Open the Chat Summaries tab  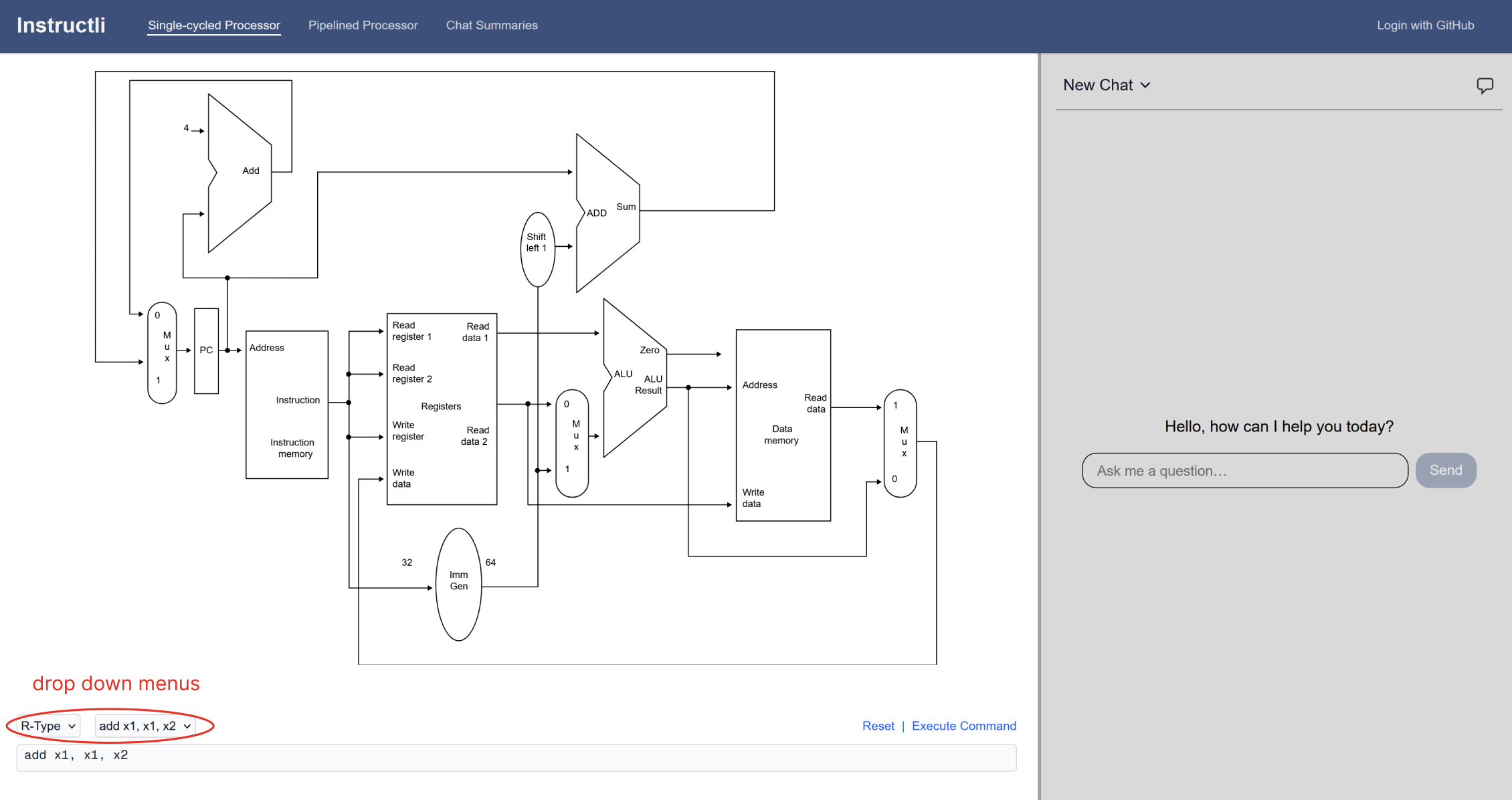pyautogui.click(x=492, y=25)
